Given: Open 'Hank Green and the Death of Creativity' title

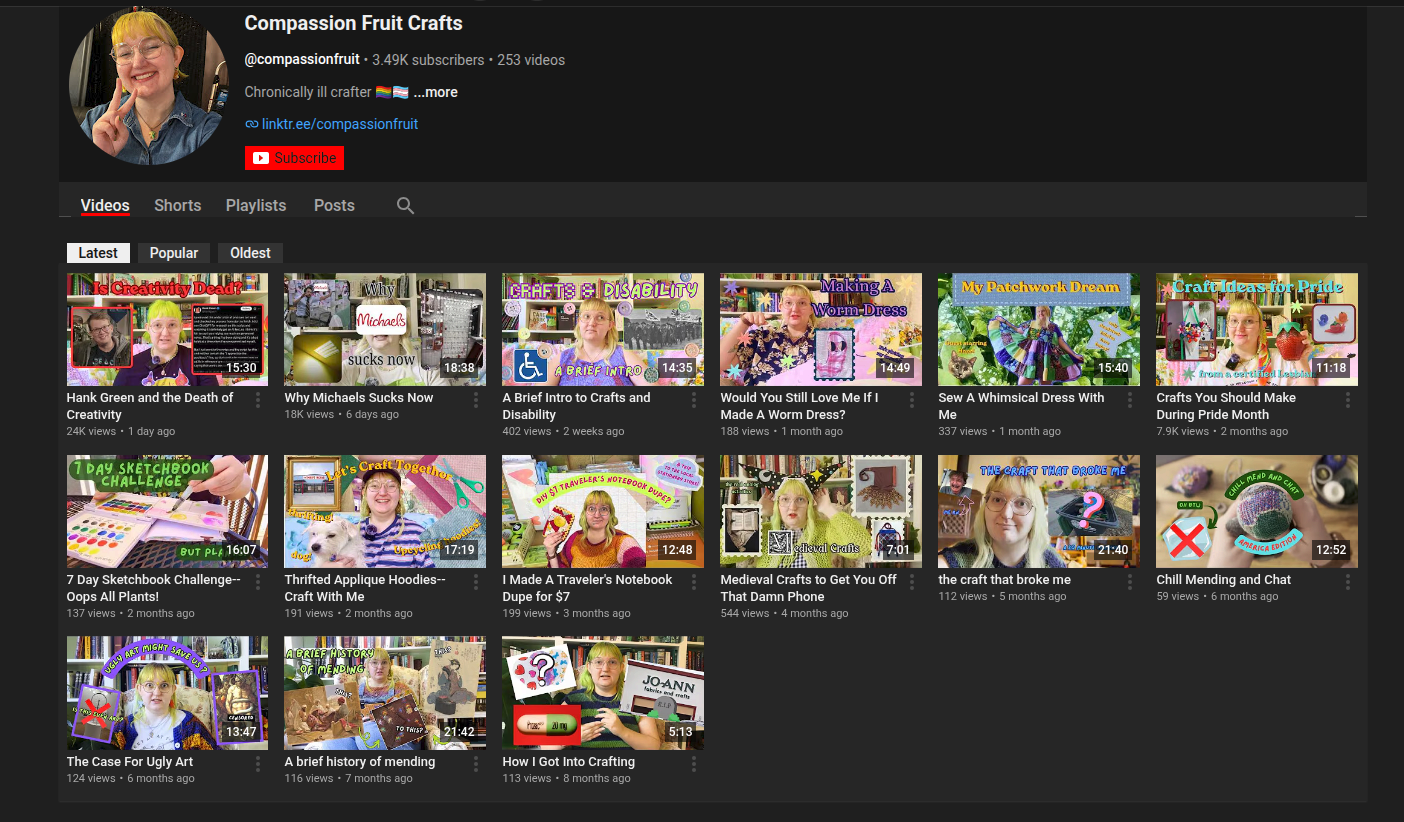Looking at the screenshot, I should click(150, 406).
